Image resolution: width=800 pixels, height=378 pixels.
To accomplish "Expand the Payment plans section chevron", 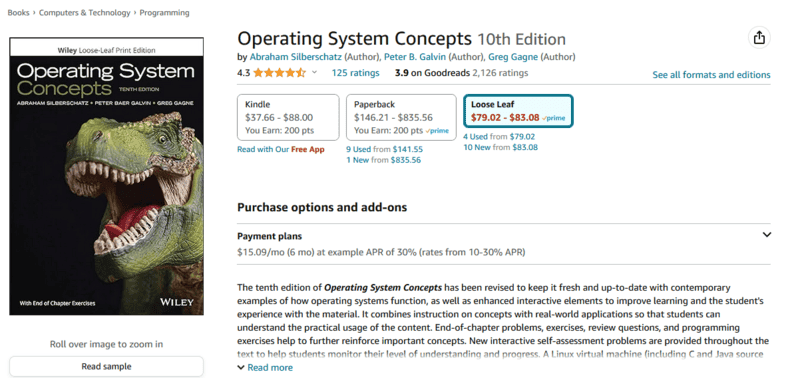I will pos(766,235).
